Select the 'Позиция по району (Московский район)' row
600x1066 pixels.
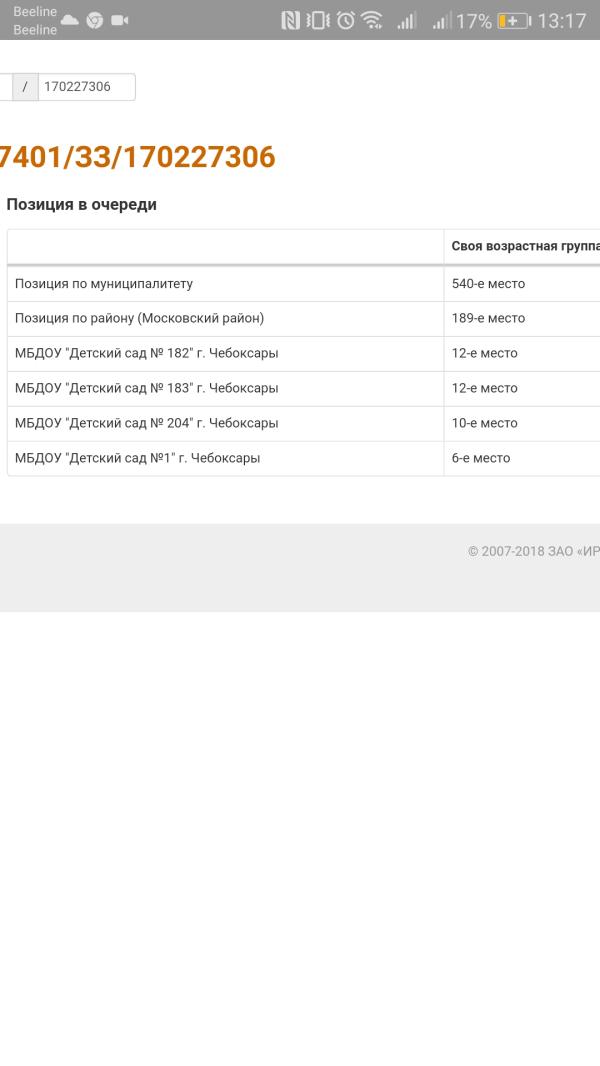[304, 318]
